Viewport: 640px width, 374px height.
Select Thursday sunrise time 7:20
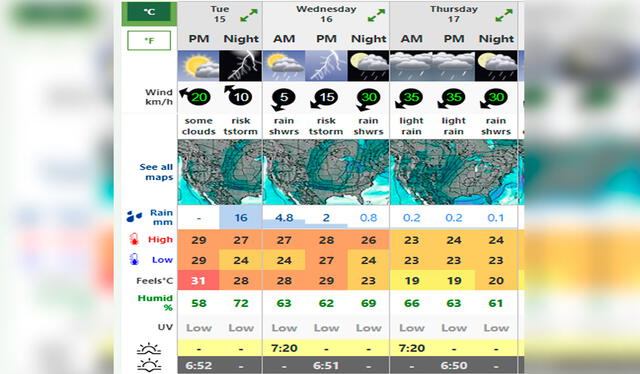click(411, 348)
